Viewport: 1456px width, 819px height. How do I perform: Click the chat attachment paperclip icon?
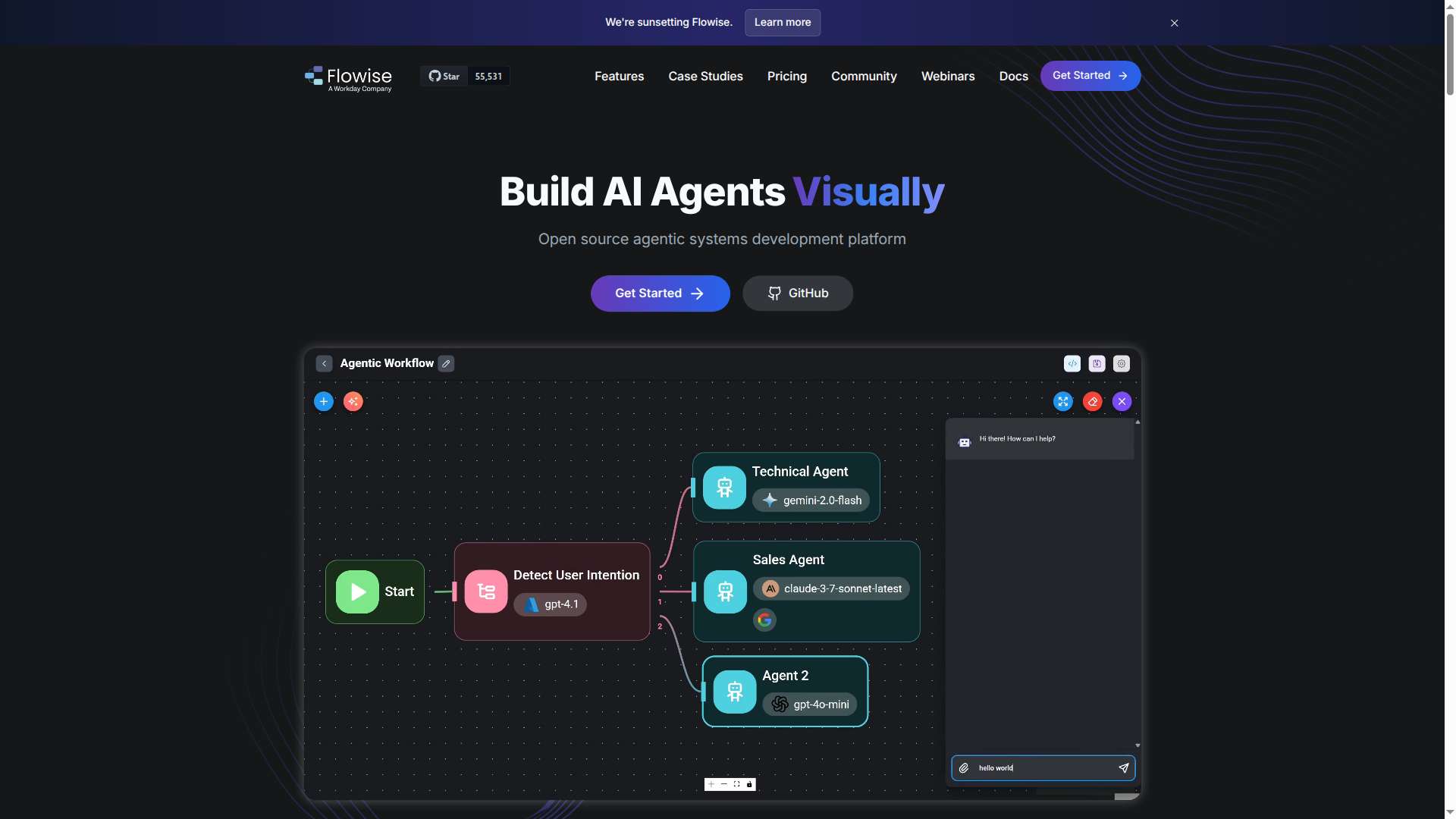tap(963, 768)
